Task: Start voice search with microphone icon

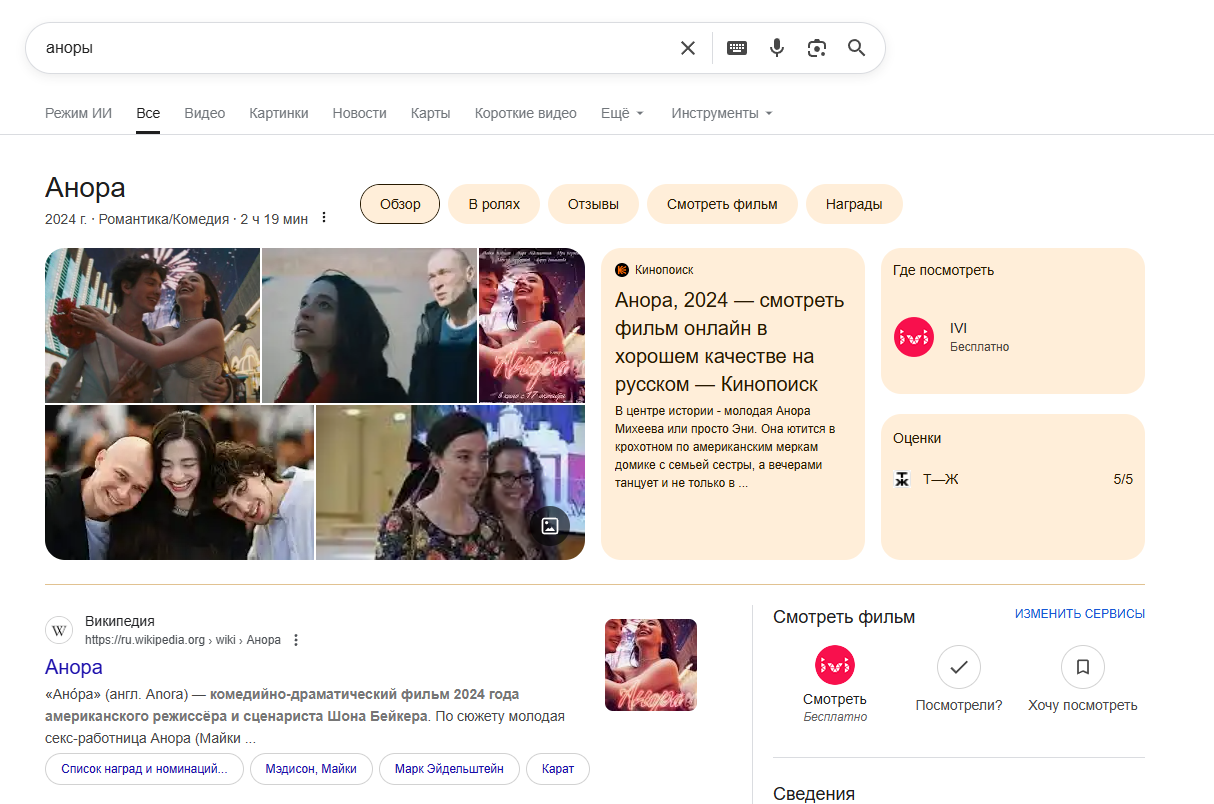Action: coord(777,48)
